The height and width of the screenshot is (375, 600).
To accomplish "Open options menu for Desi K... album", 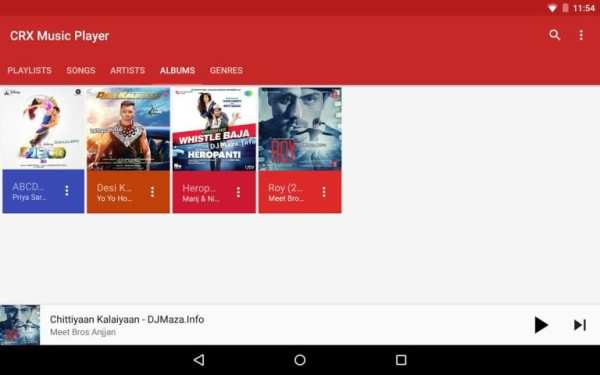I will point(152,192).
